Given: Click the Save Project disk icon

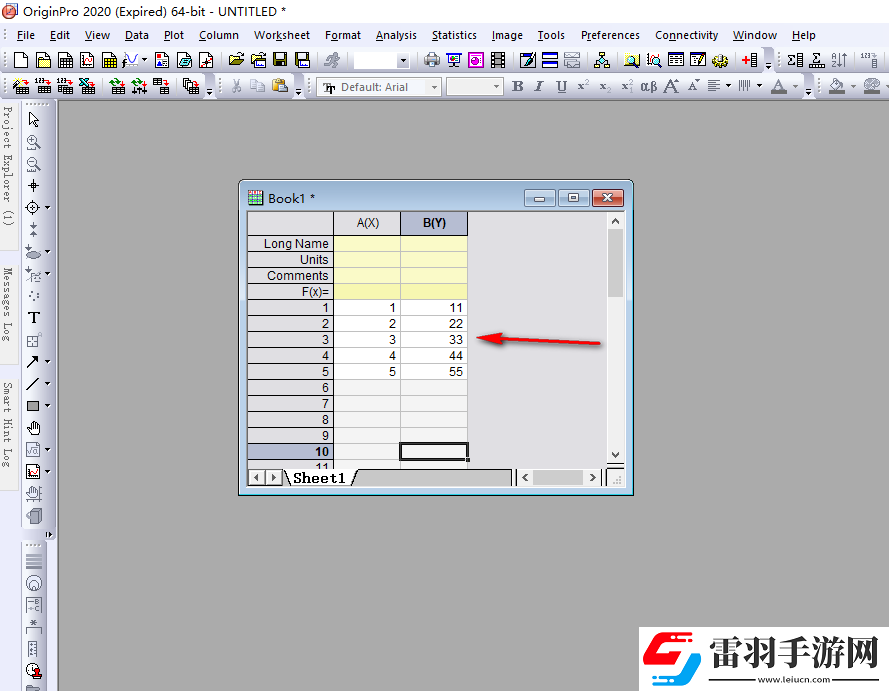Looking at the screenshot, I should 279,61.
